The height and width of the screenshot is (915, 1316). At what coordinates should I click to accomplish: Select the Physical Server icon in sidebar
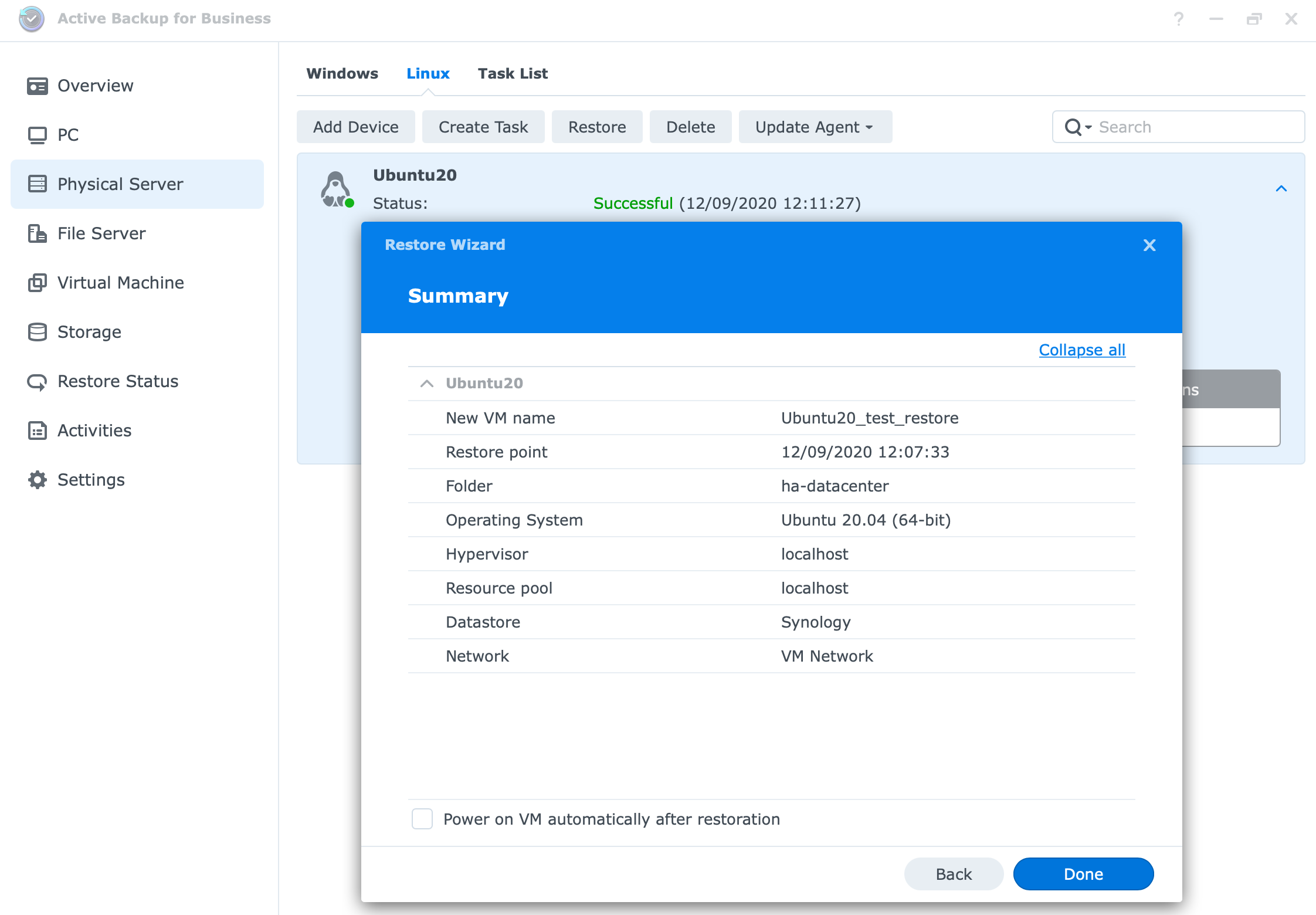click(38, 184)
